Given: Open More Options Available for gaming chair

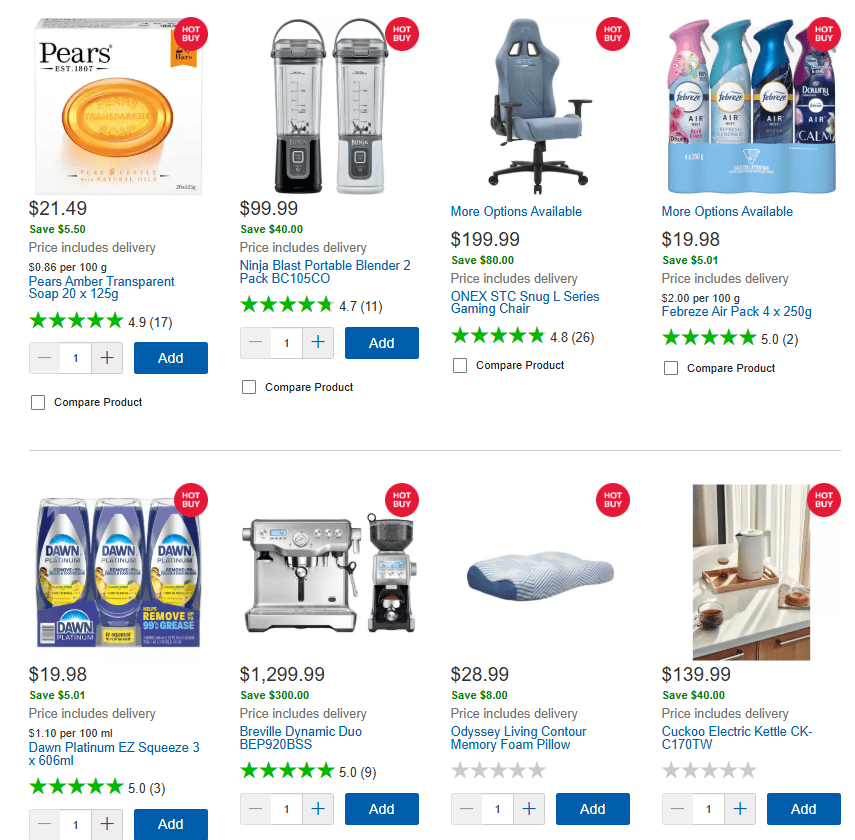Looking at the screenshot, I should point(516,212).
